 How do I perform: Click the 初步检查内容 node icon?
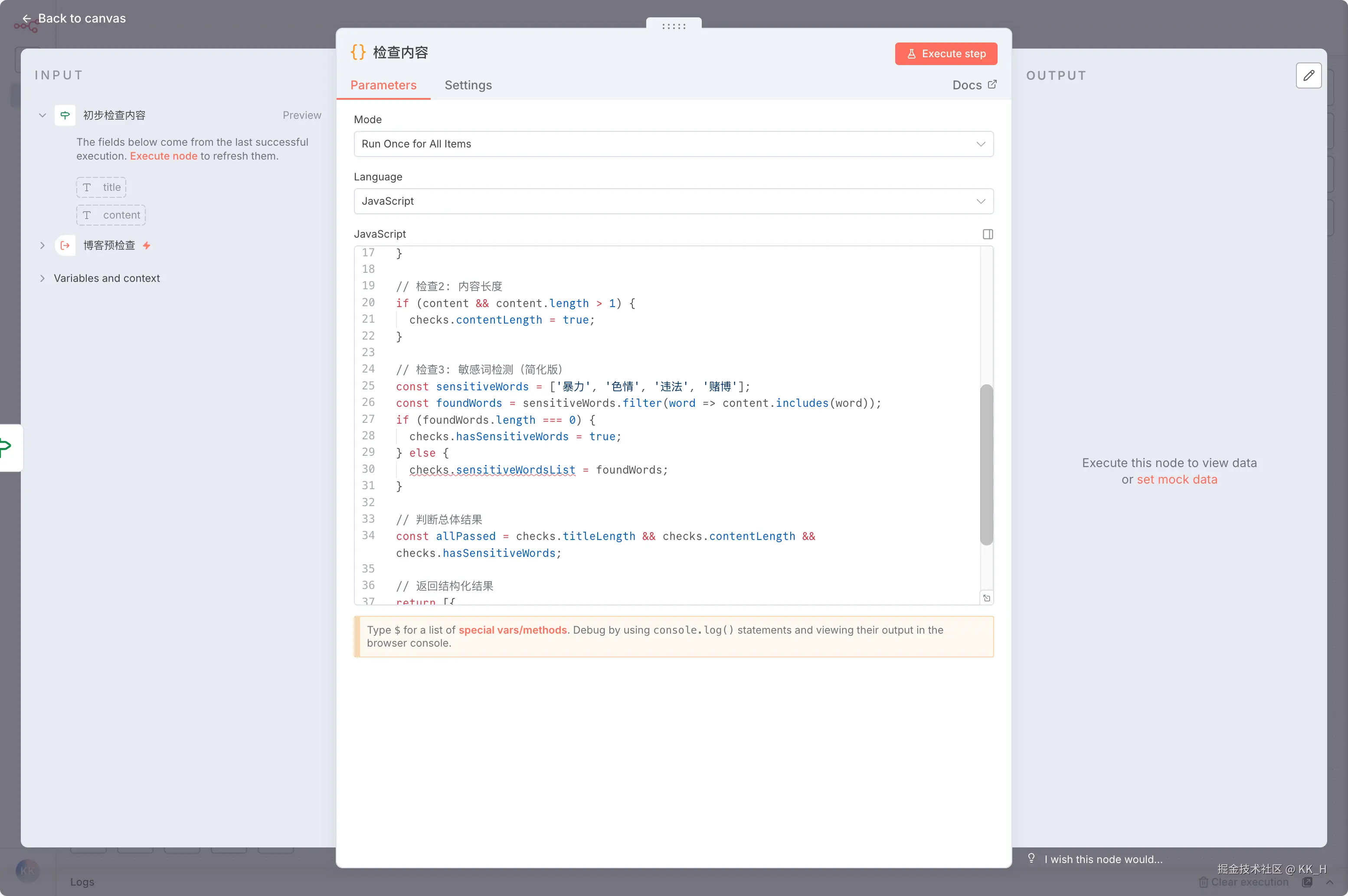65,115
